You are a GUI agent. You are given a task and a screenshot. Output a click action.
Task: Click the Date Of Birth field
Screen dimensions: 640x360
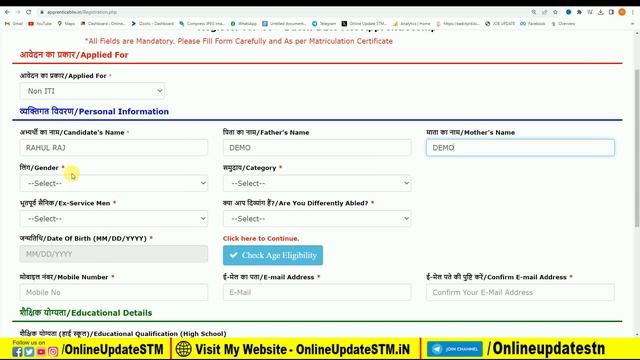[x=113, y=254]
